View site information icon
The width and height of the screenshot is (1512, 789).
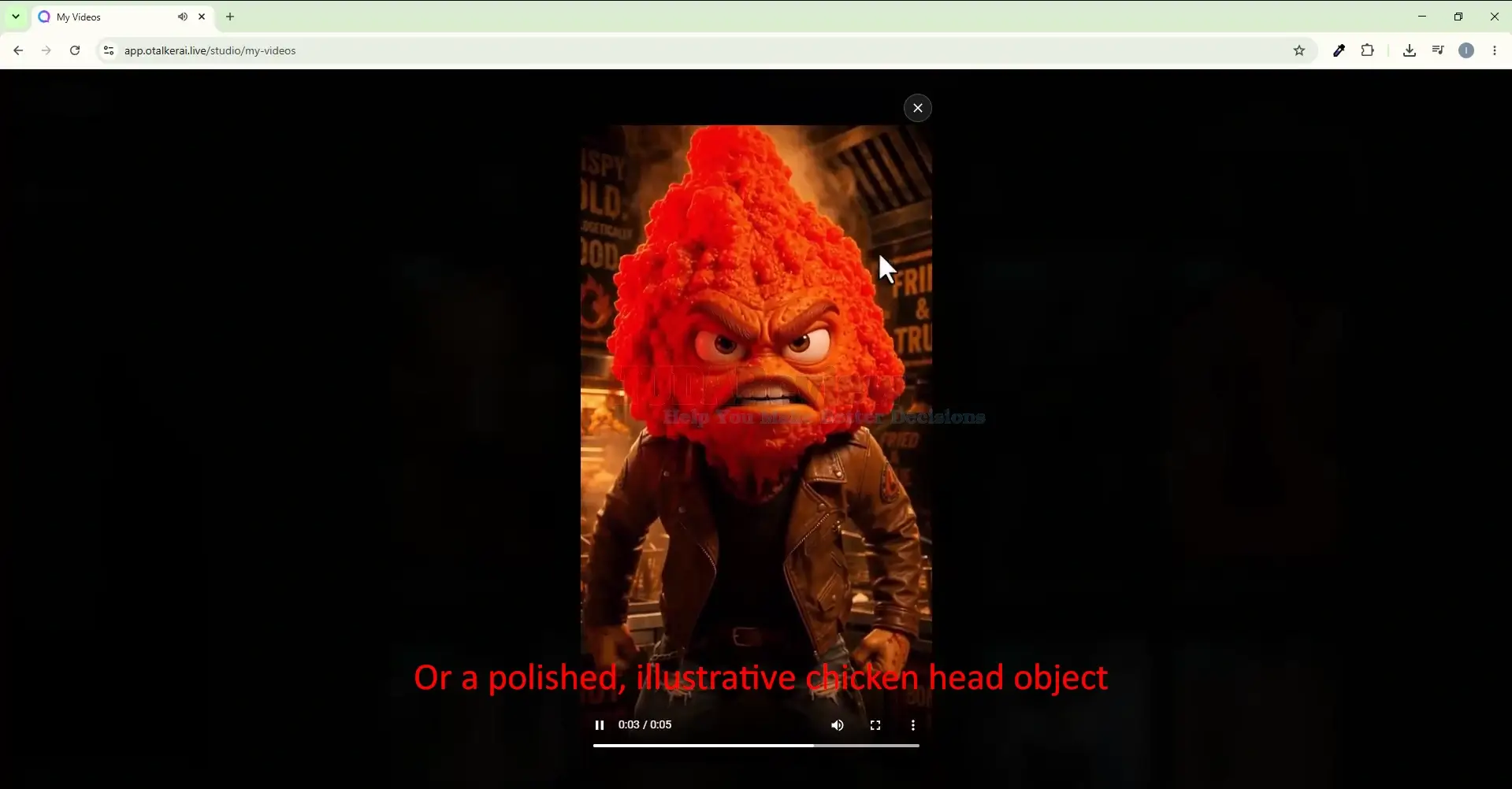click(x=108, y=51)
